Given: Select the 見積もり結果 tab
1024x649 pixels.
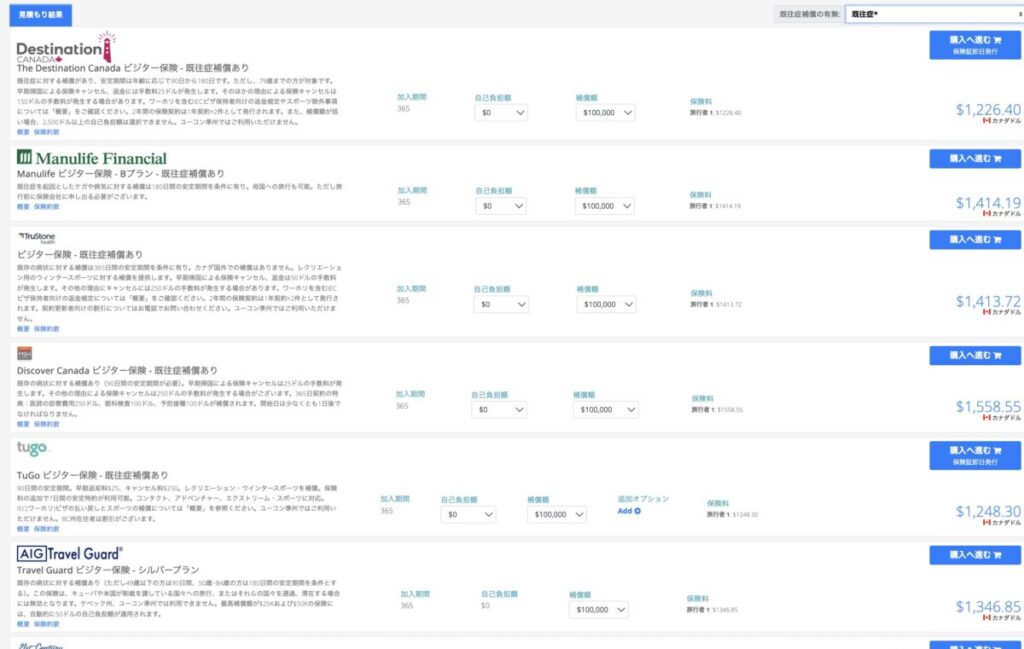Looking at the screenshot, I should [40, 14].
